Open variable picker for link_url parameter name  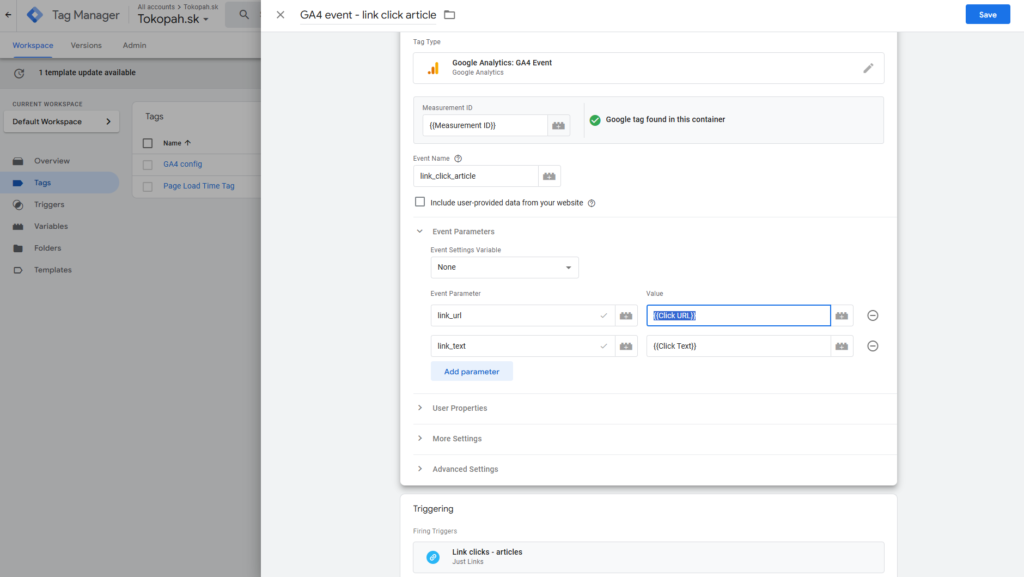(626, 315)
